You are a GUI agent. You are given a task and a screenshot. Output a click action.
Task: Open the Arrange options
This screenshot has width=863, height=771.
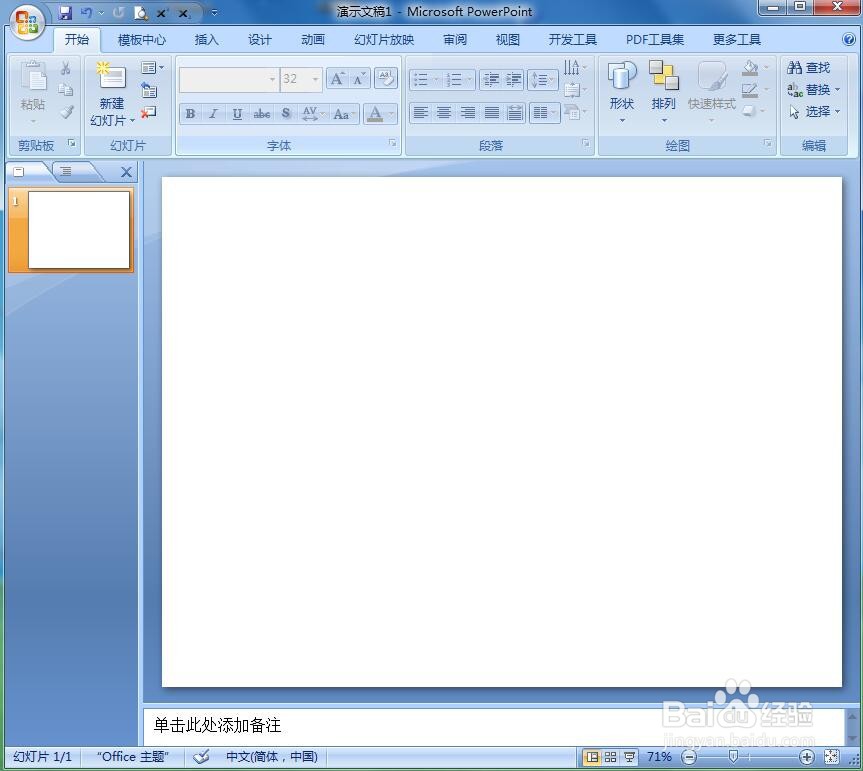(x=663, y=91)
